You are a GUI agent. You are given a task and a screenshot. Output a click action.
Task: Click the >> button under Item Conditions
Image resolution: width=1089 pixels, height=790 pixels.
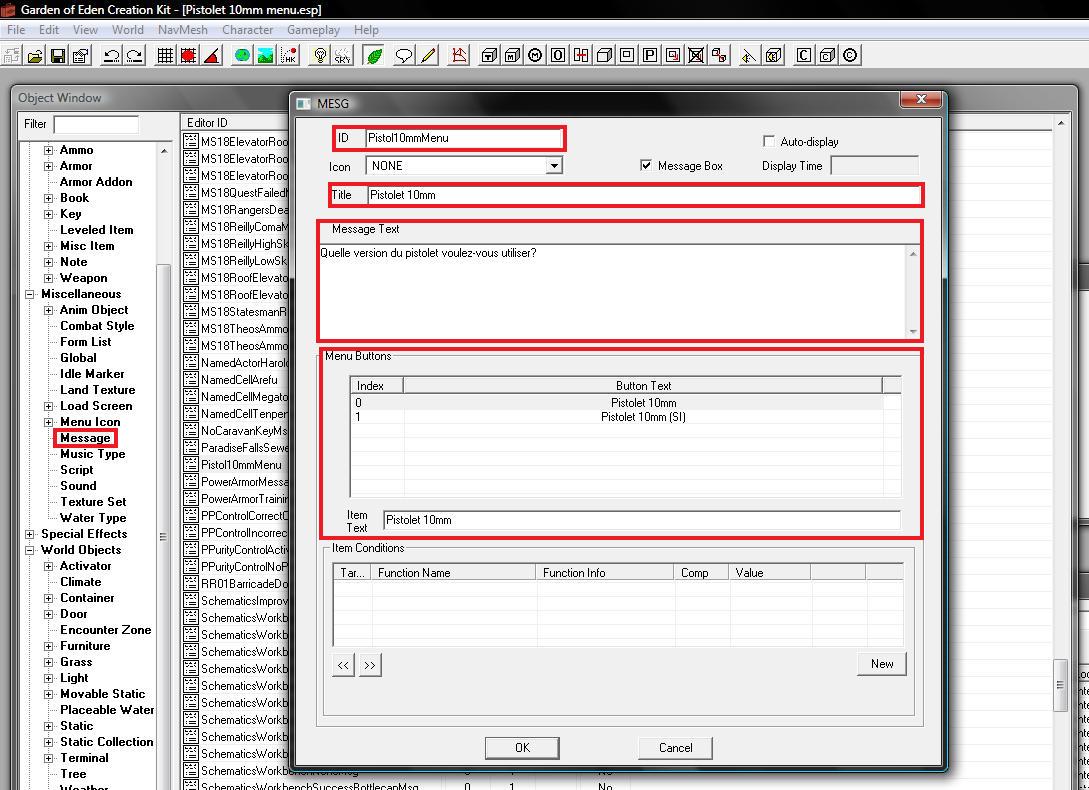(x=369, y=665)
